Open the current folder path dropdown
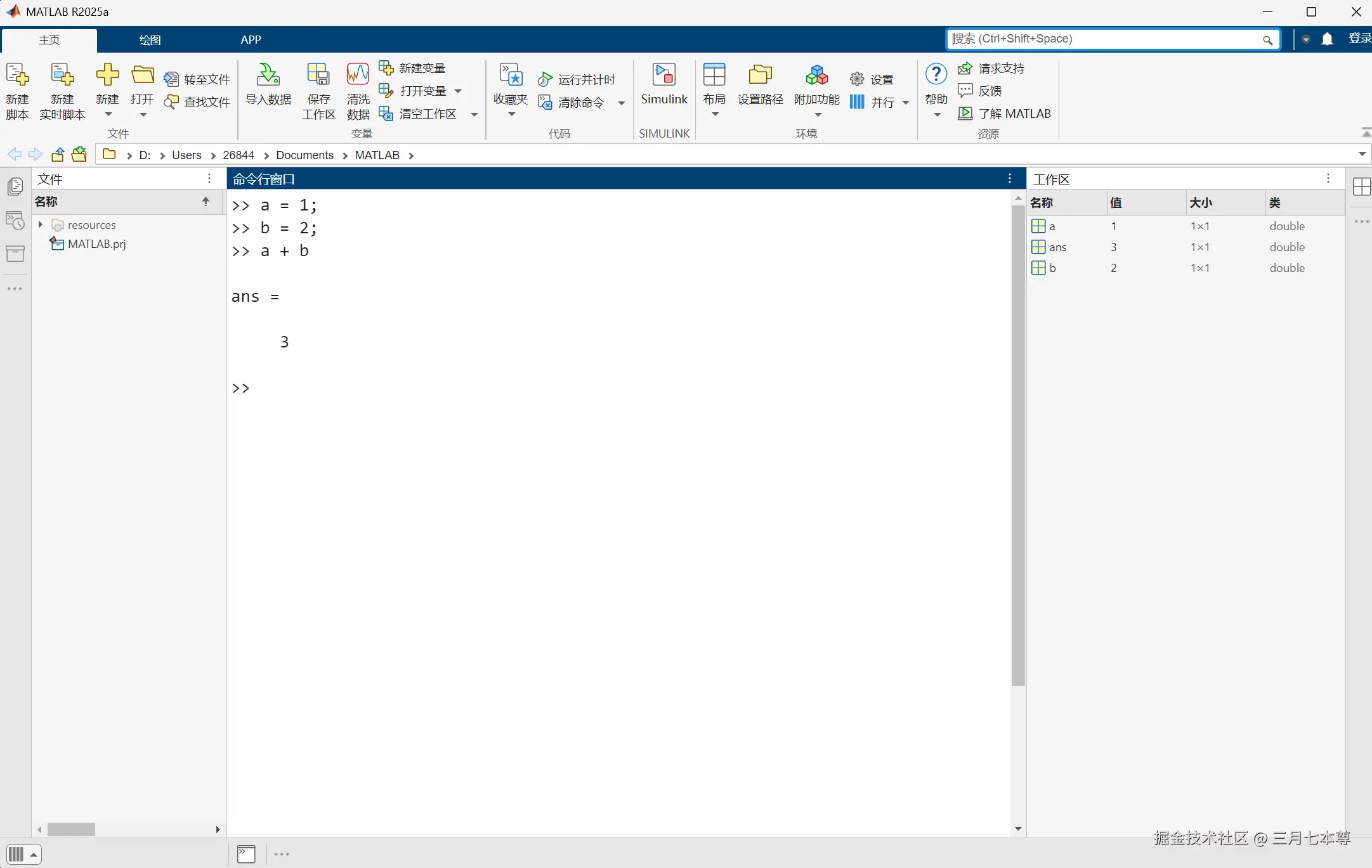Image resolution: width=1372 pixels, height=868 pixels. pyautogui.click(x=1362, y=154)
